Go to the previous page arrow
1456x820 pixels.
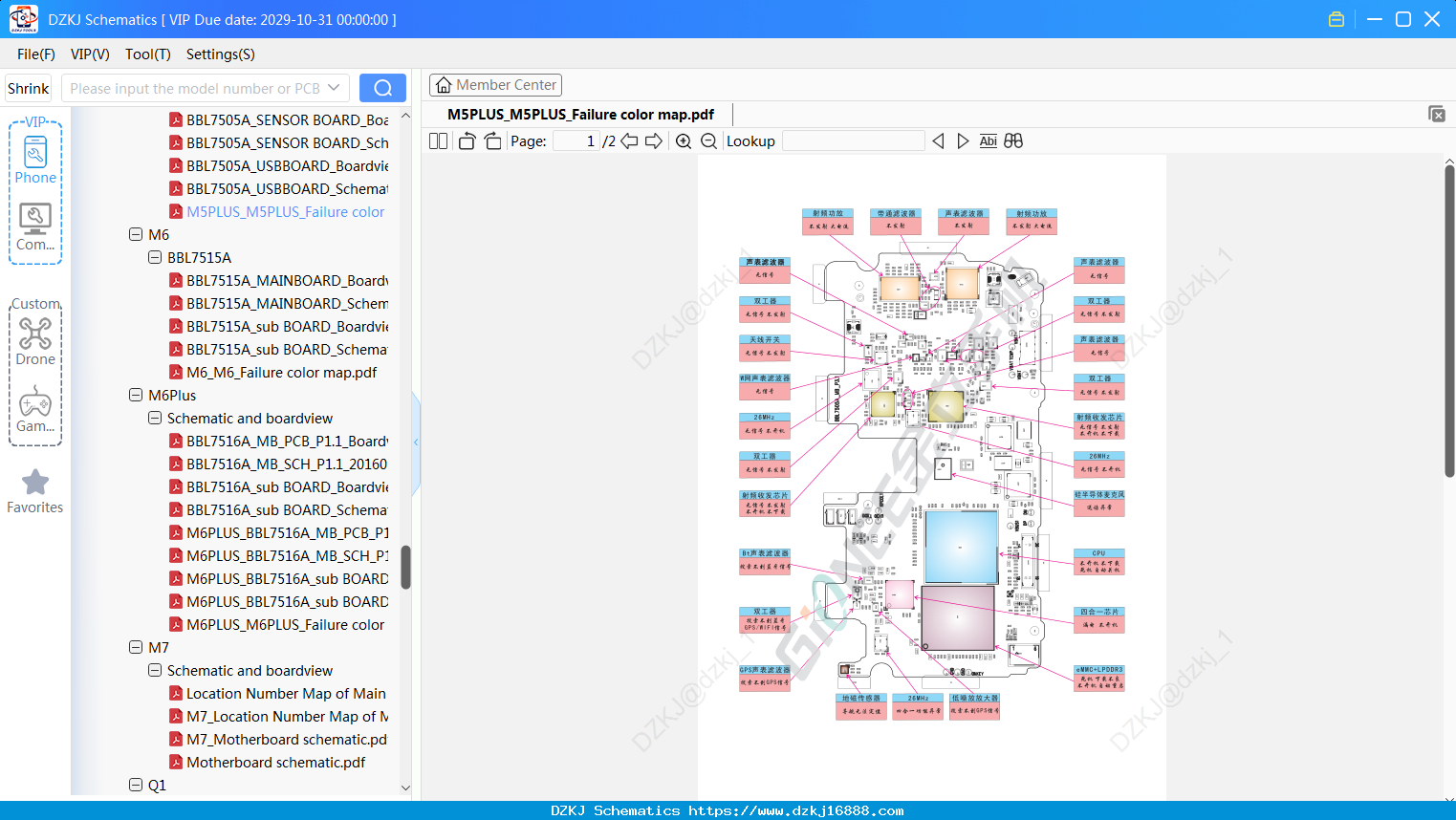629,141
